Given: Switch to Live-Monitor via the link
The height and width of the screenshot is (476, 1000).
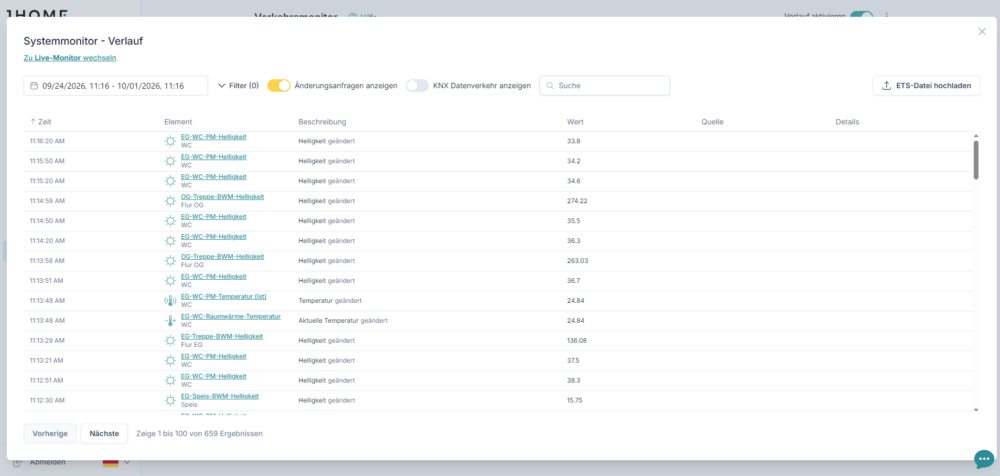Looking at the screenshot, I should (x=70, y=57).
